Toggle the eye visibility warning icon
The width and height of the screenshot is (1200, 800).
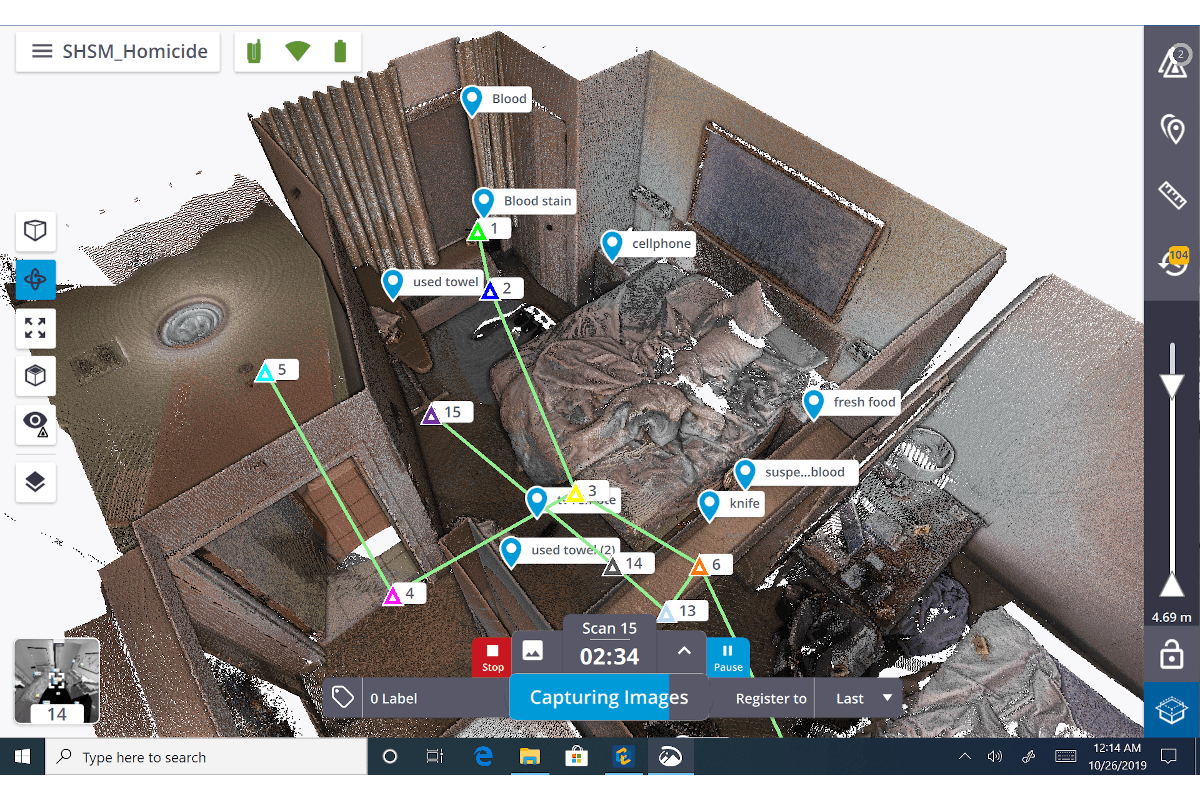[35, 425]
